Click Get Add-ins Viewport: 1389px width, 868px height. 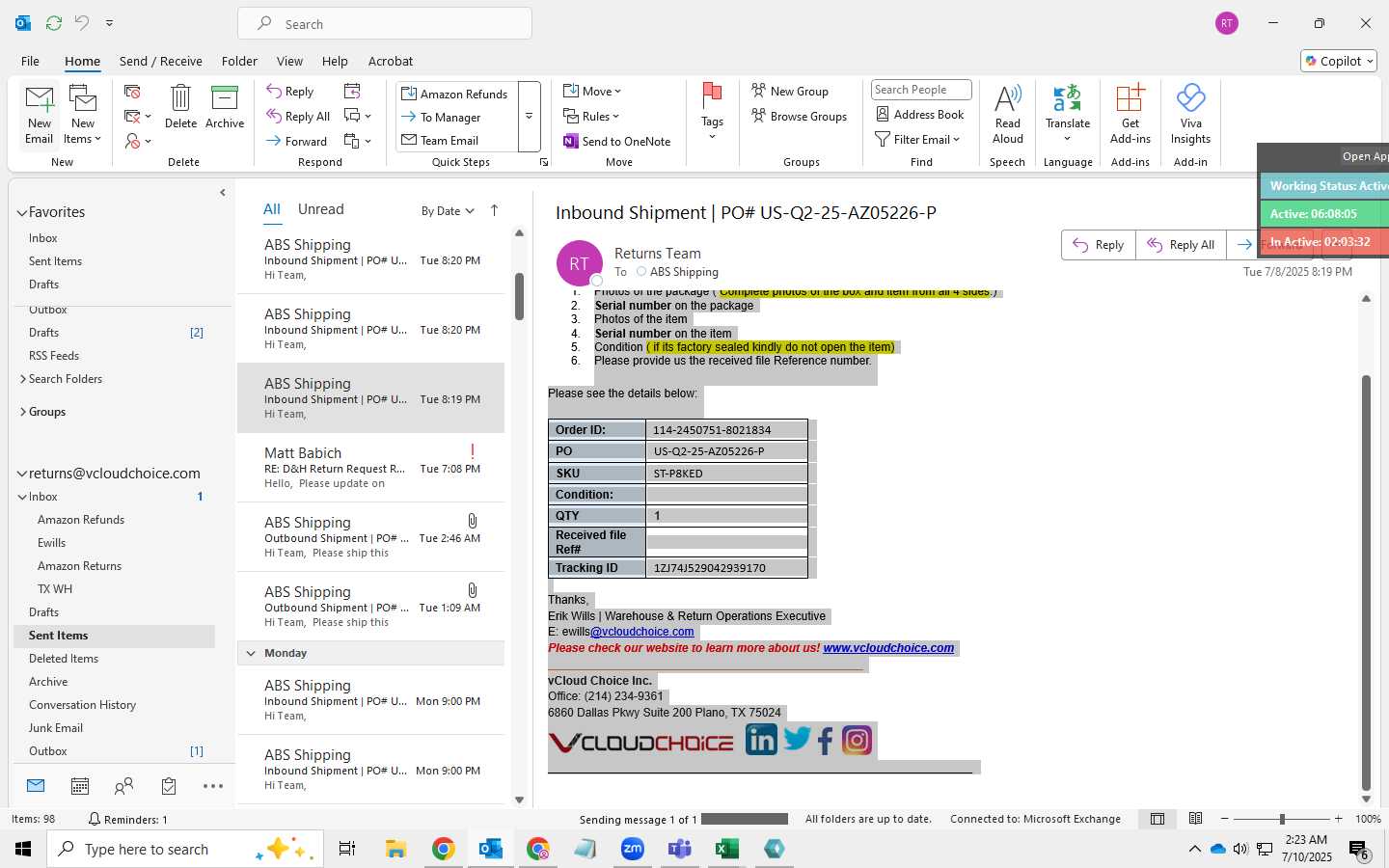coord(1130,114)
